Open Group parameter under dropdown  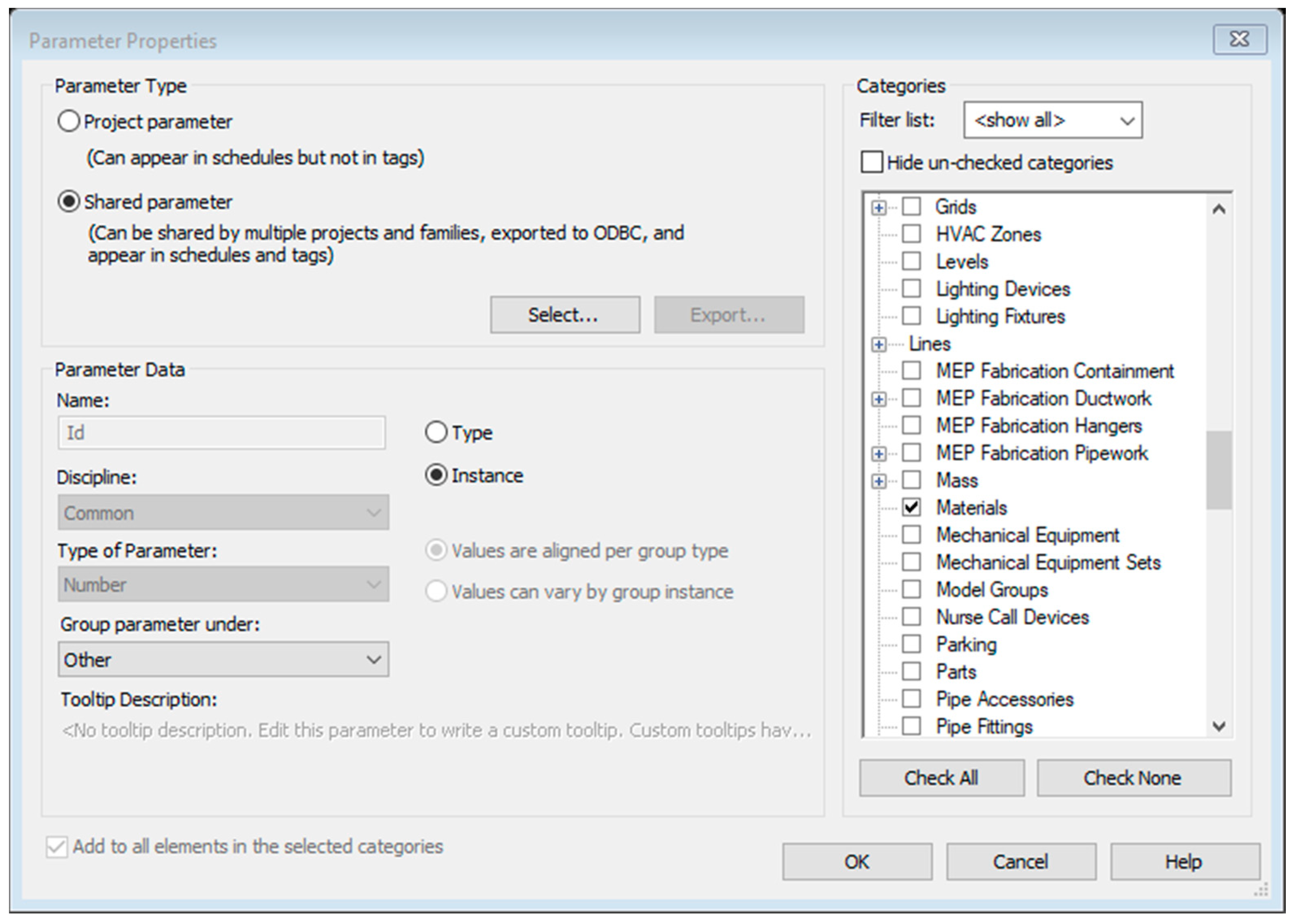tap(223, 659)
